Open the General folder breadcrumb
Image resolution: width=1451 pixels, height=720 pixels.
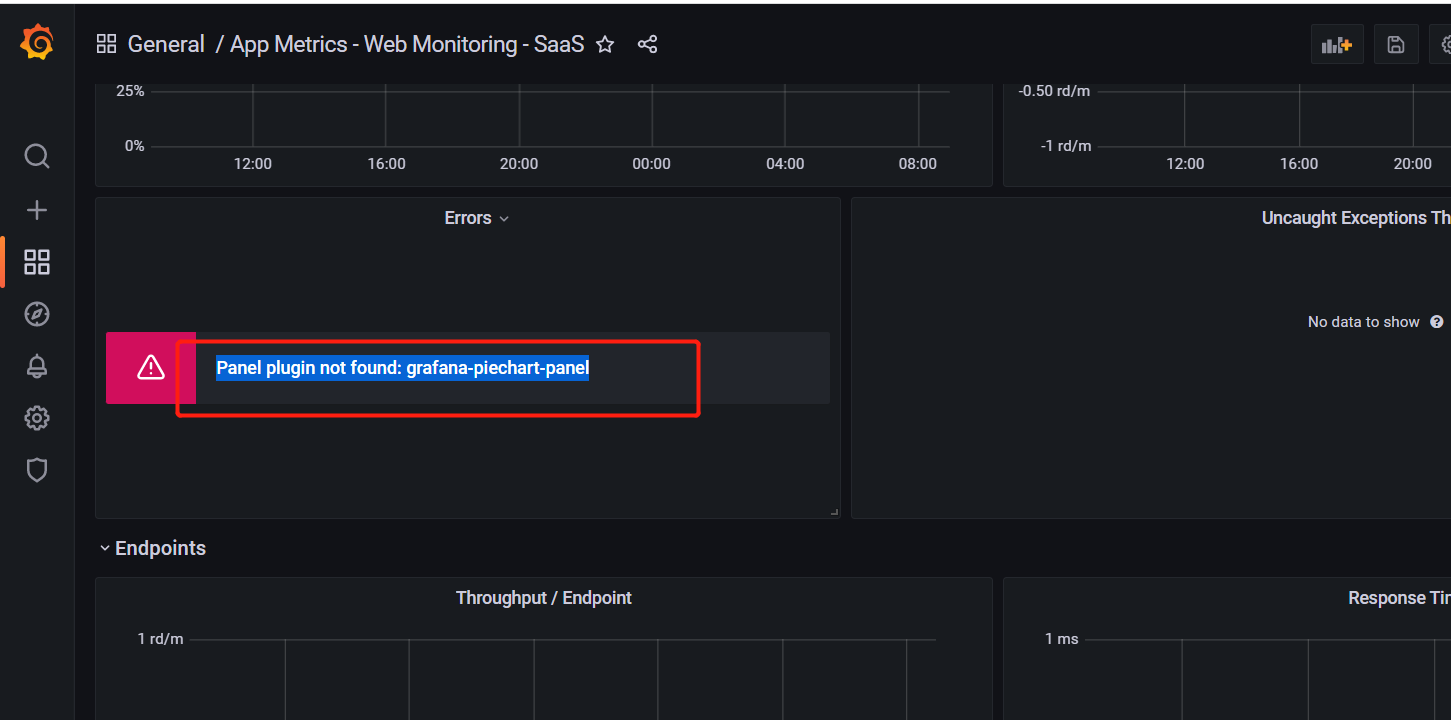coord(166,44)
